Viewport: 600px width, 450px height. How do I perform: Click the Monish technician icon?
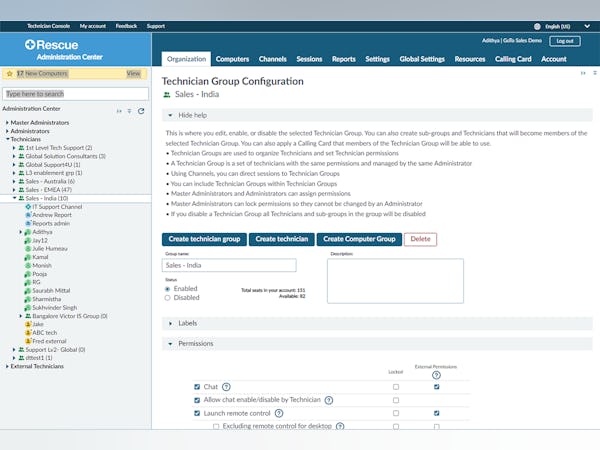tap(28, 266)
